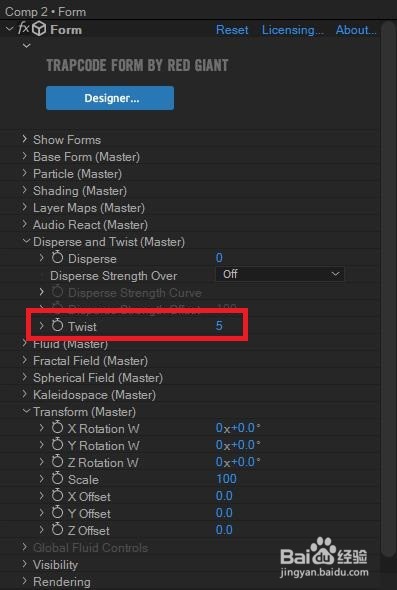Open the Licensing link
The image size is (397, 590).
[292, 30]
